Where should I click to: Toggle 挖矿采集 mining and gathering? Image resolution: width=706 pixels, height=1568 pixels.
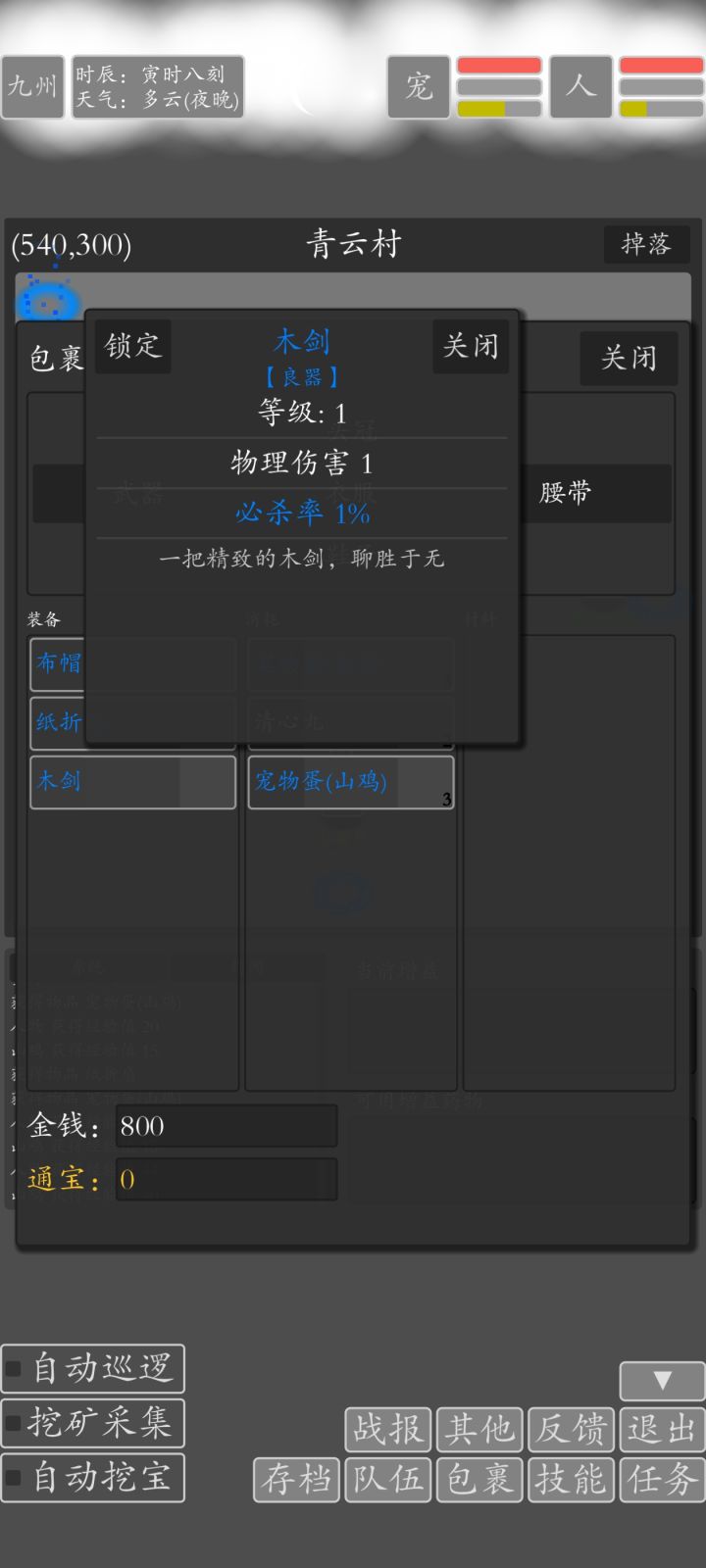[14, 1423]
